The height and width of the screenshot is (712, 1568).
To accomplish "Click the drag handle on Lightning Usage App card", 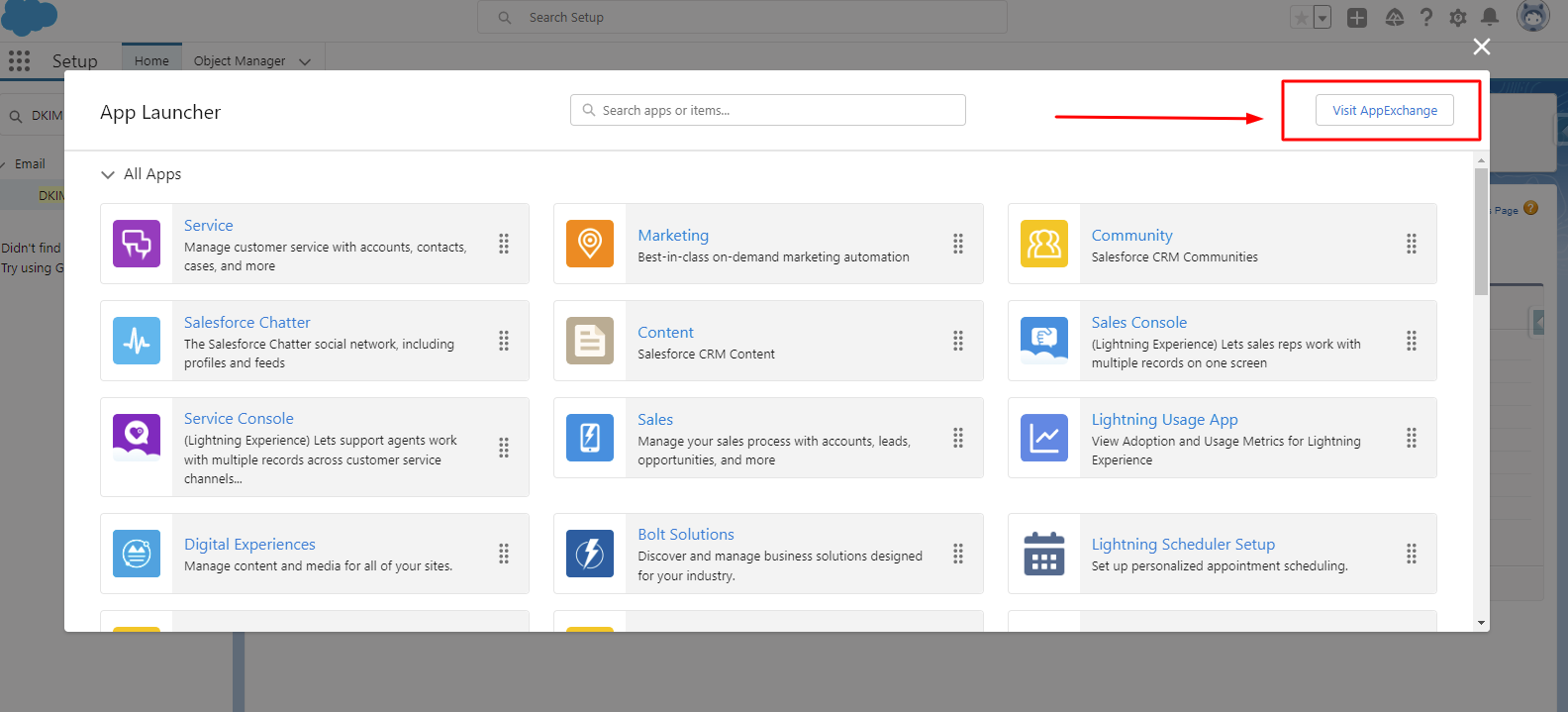I will [x=1412, y=438].
